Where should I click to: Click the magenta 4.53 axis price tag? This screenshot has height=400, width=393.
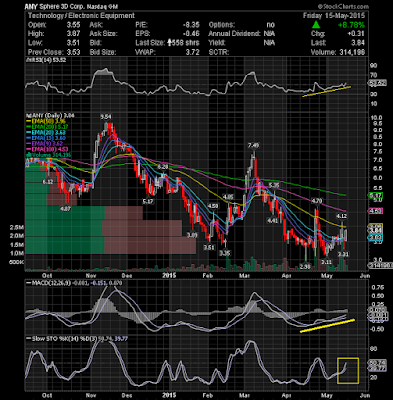point(376,211)
